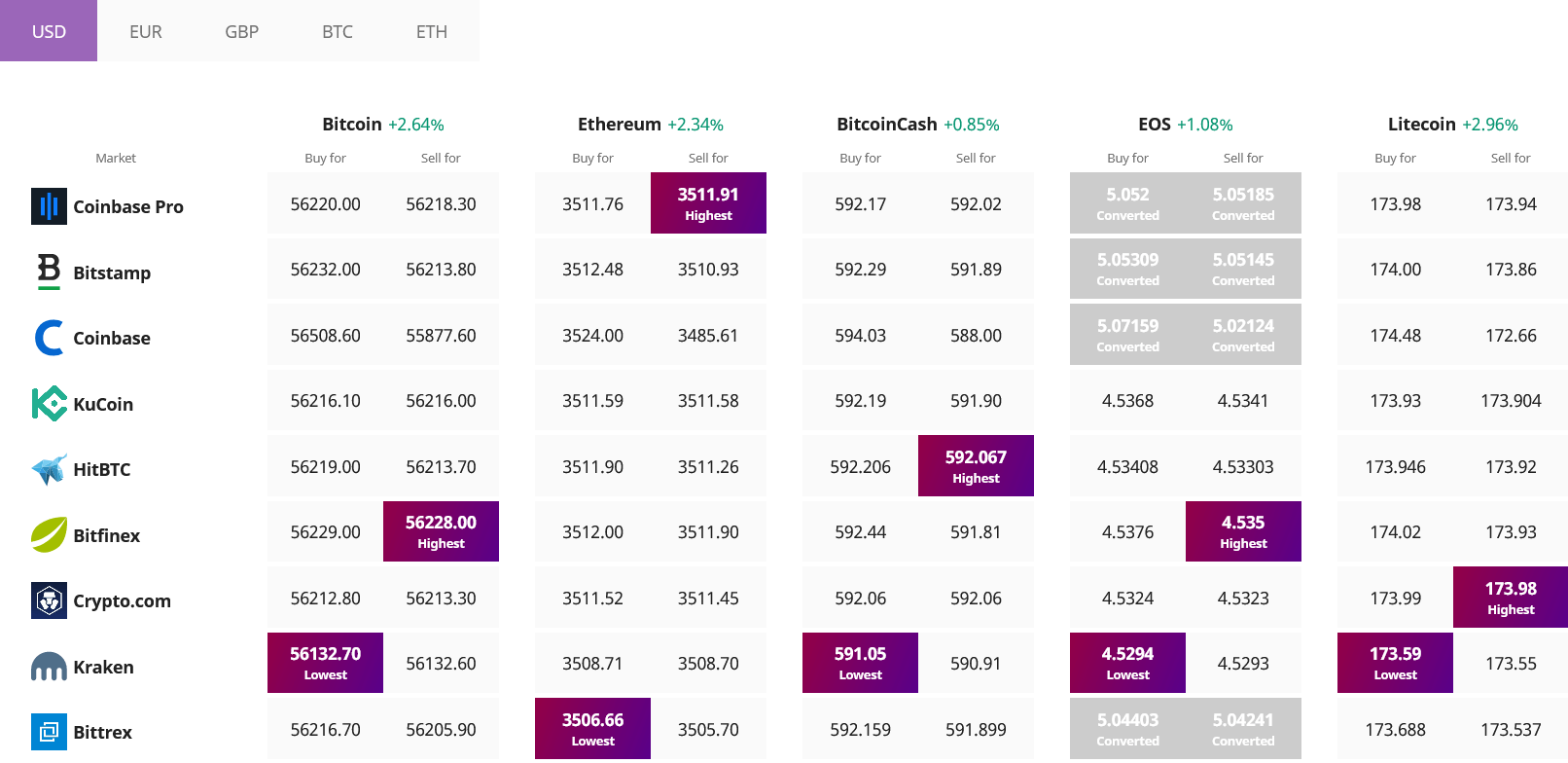Click the Coinbase blue C logo
Viewport: 1568px width, 763px height.
[x=49, y=338]
